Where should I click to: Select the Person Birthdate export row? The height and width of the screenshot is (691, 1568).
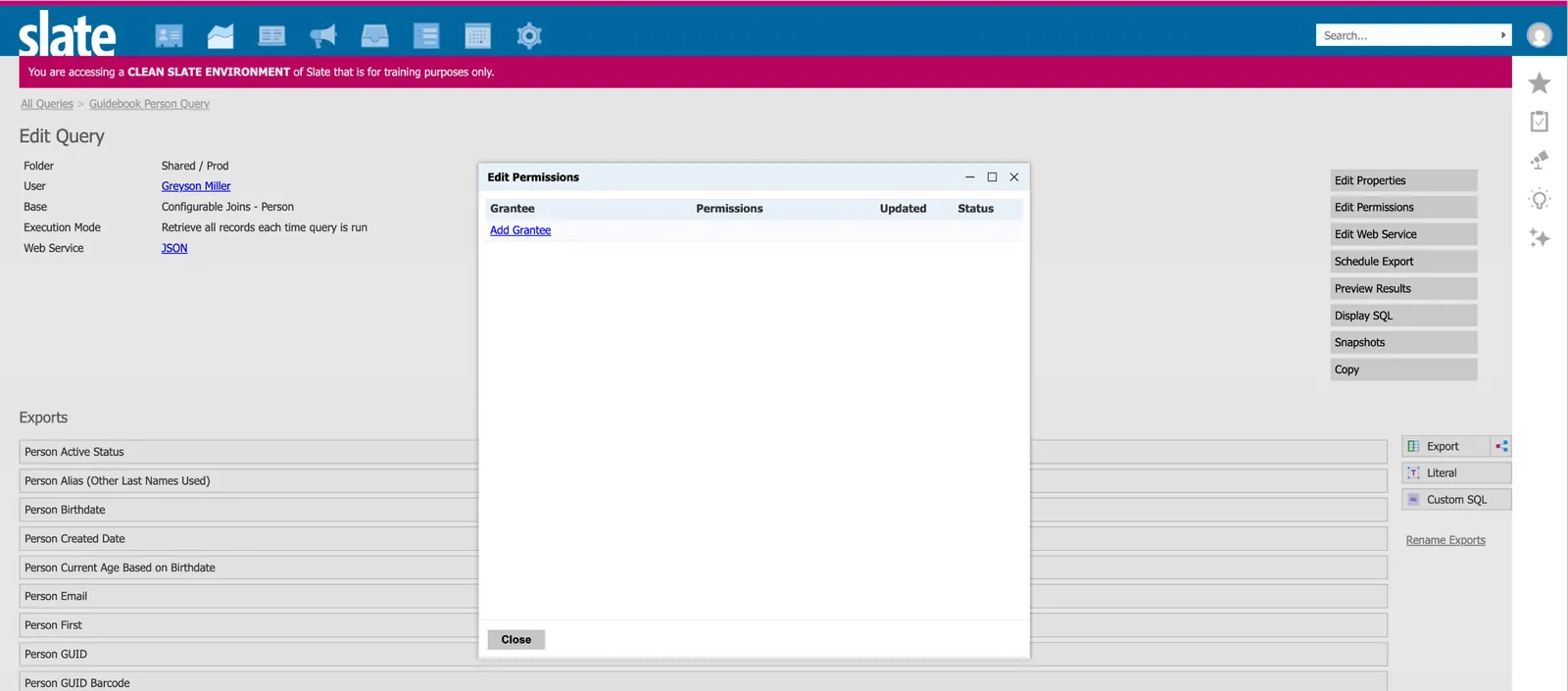coord(703,510)
